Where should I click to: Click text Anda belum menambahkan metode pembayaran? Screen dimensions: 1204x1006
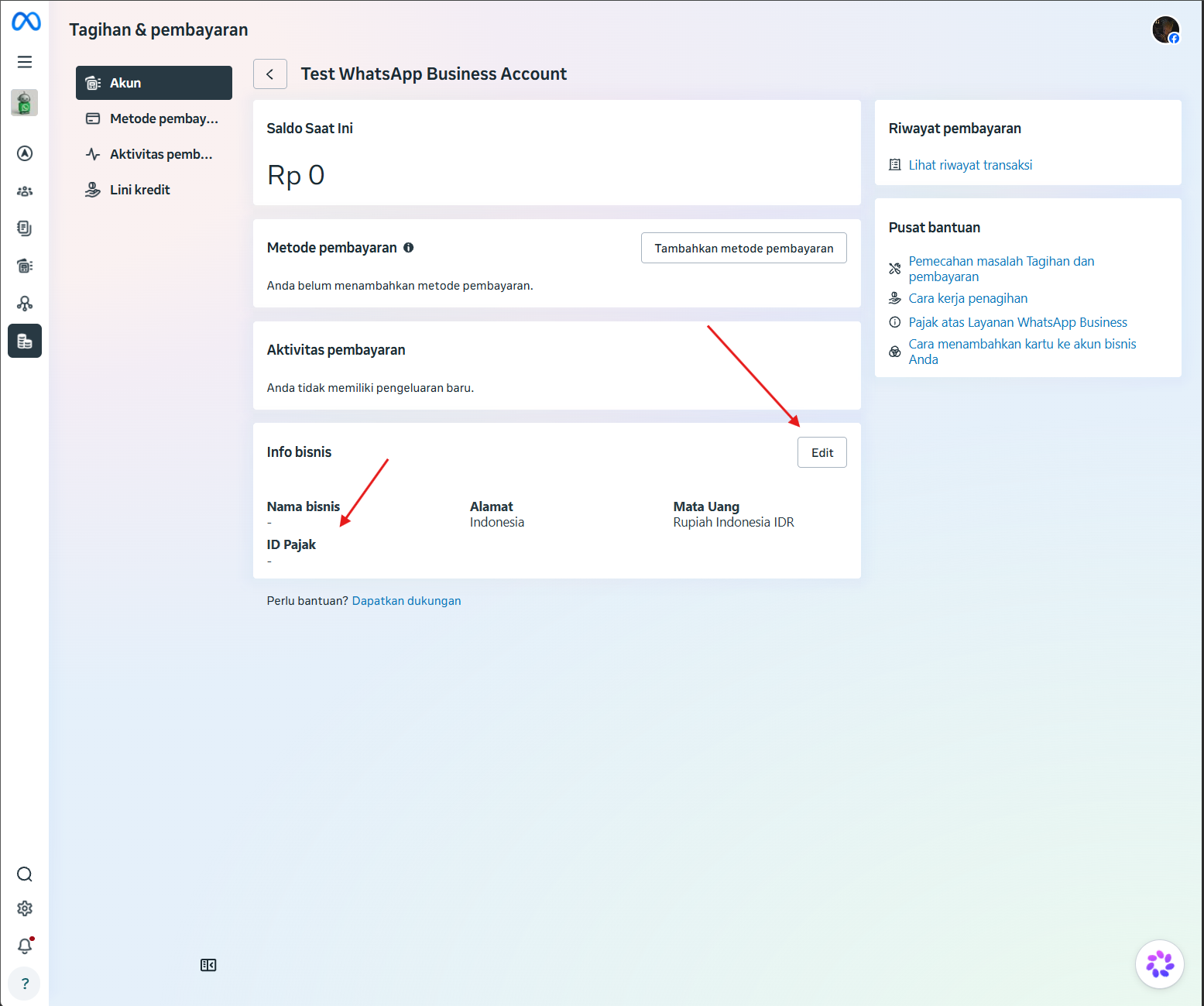tap(400, 286)
